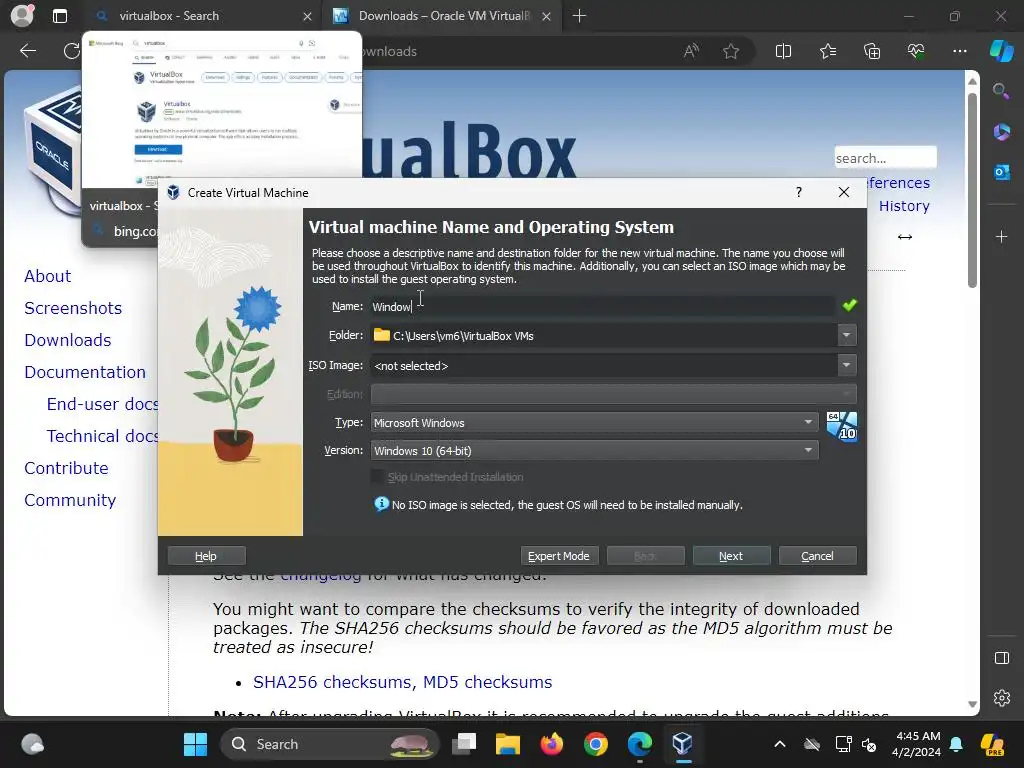Viewport: 1024px width, 768px height.
Task: Open the Downloads navigation link
Action: point(68,340)
